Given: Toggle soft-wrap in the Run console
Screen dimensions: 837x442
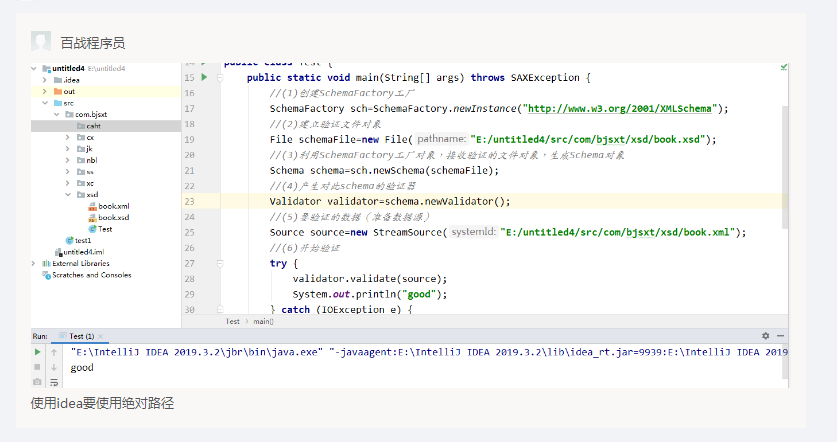Looking at the screenshot, I should pyautogui.click(x=54, y=382).
